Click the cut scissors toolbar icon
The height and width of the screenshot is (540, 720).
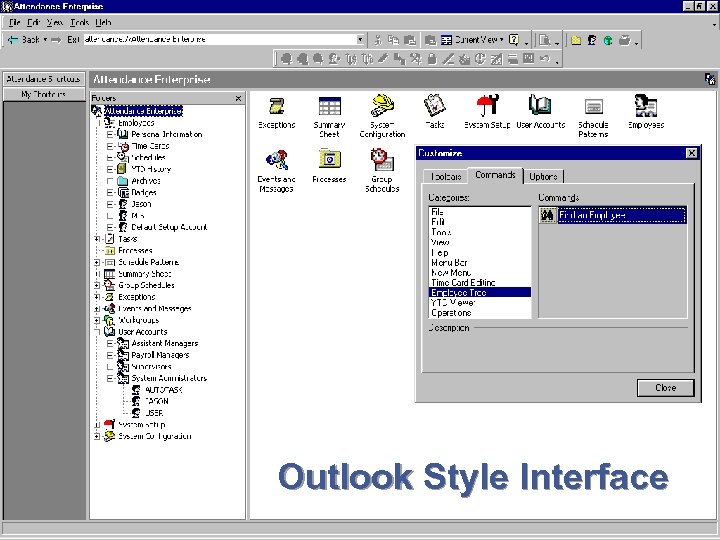point(377,40)
